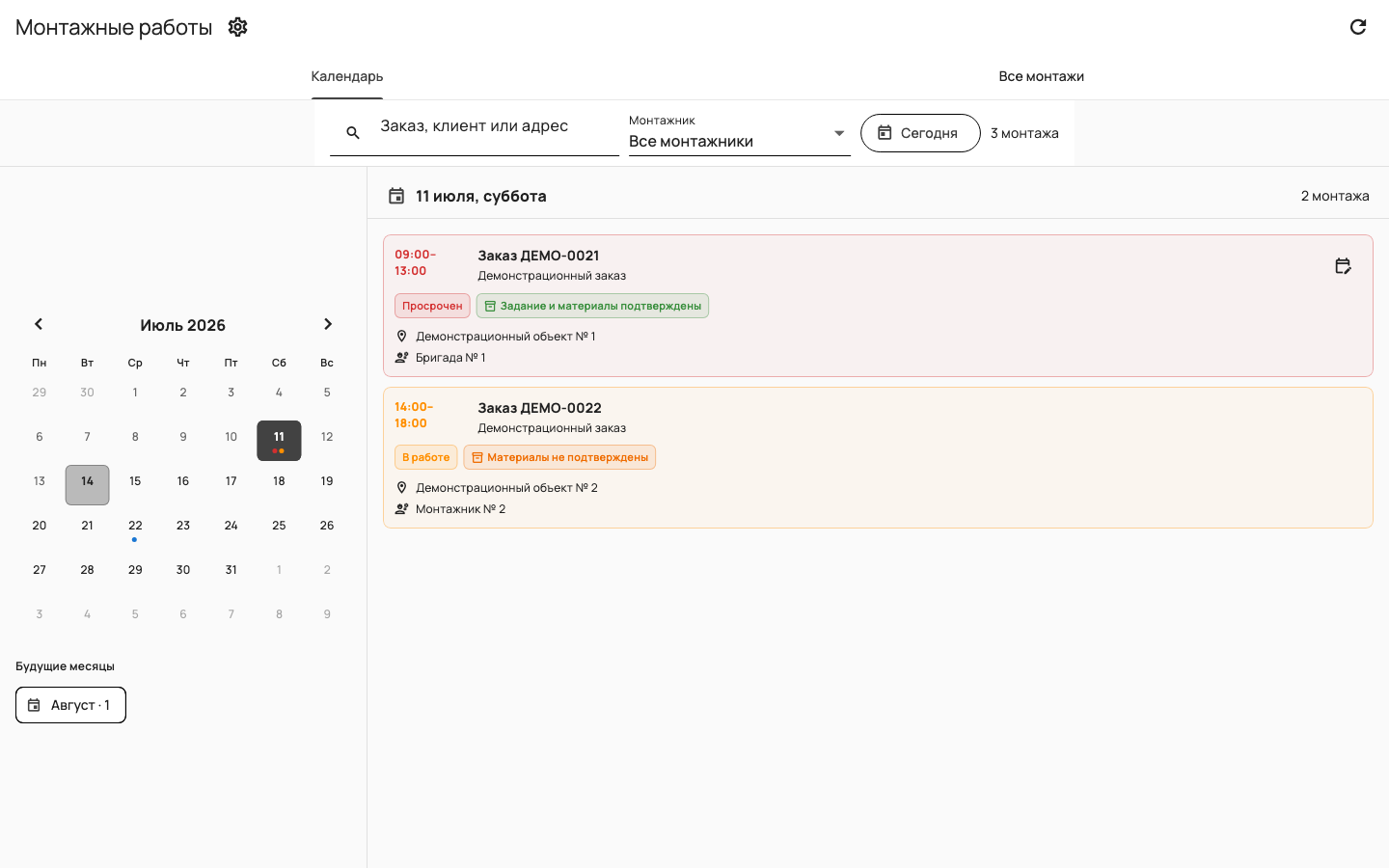Screen dimensions: 1389x868
Task: Open the edit schedule icon on ДЕМО-0021
Action: 1343,266
